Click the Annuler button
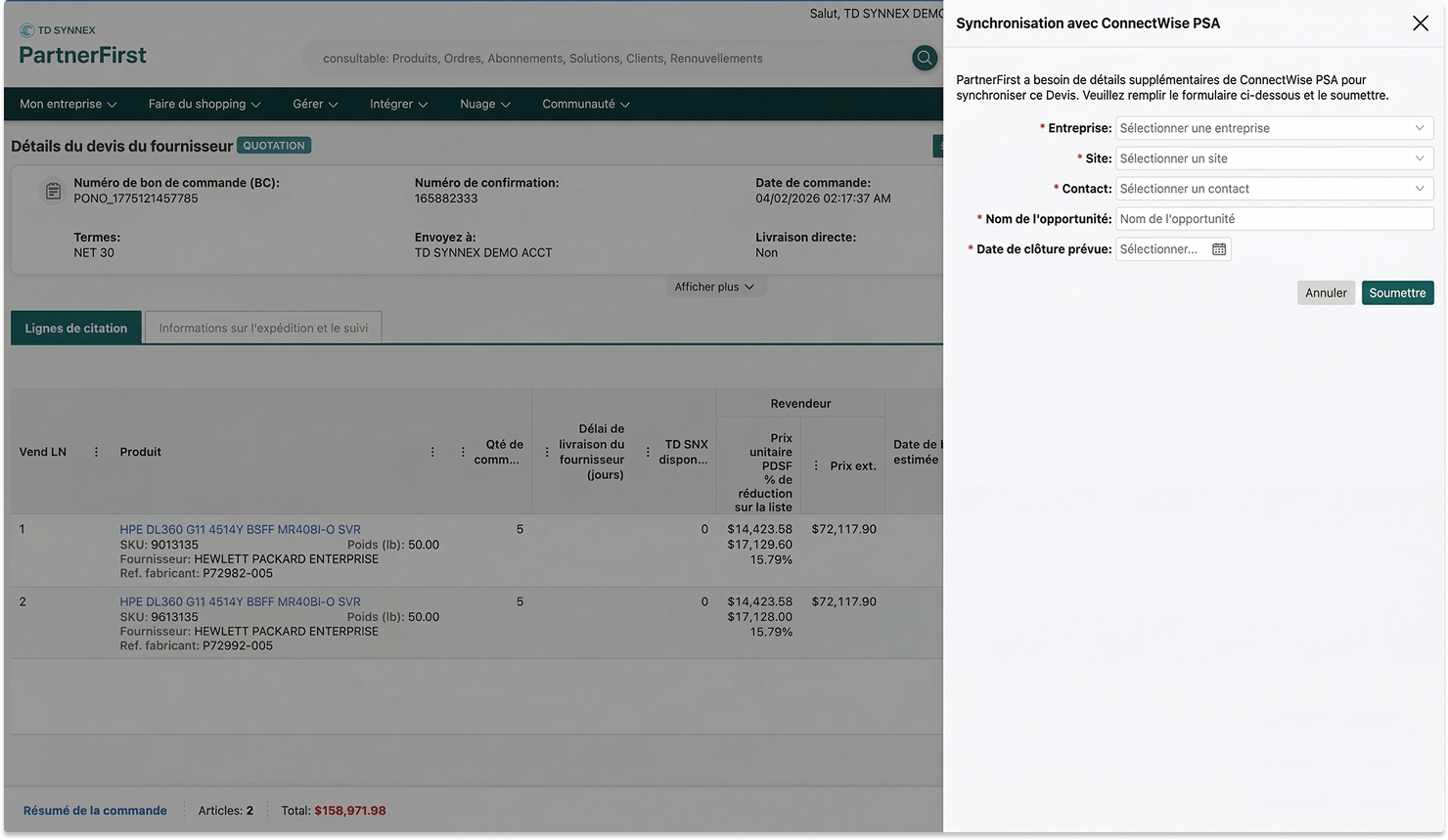Image resolution: width=1448 pixels, height=840 pixels. (x=1326, y=292)
